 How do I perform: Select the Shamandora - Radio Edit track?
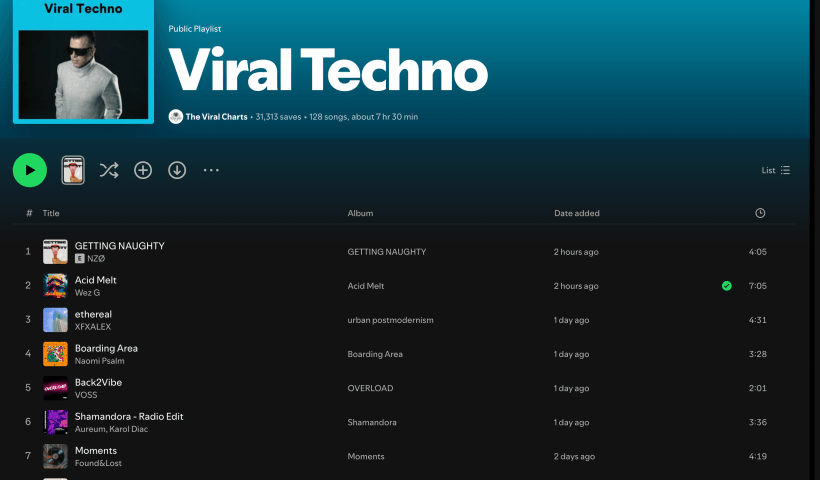pyautogui.click(x=129, y=416)
